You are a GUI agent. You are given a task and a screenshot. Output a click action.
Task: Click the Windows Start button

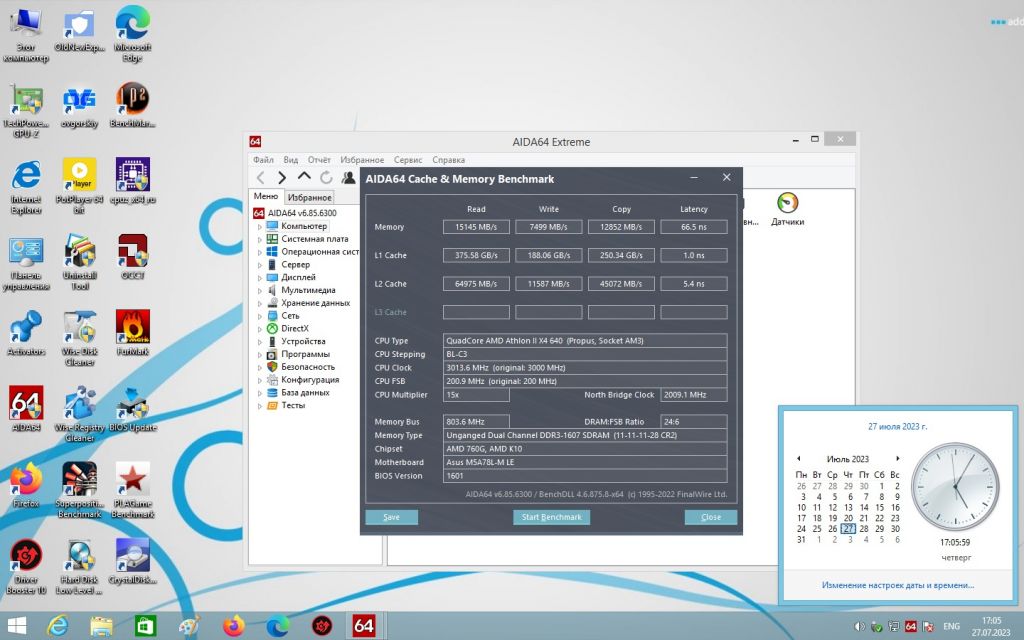(x=16, y=626)
